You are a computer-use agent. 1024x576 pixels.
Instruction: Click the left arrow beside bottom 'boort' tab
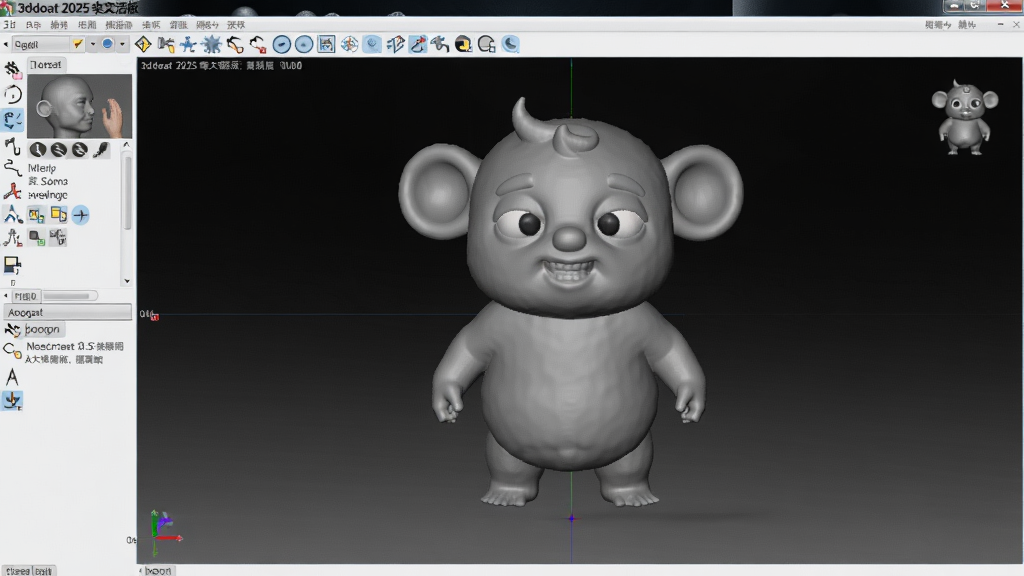140,571
